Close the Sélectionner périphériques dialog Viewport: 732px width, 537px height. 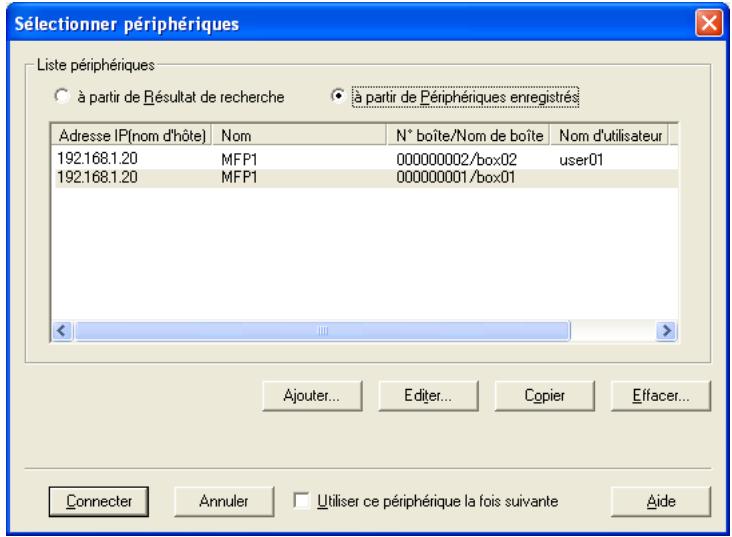[709, 23]
